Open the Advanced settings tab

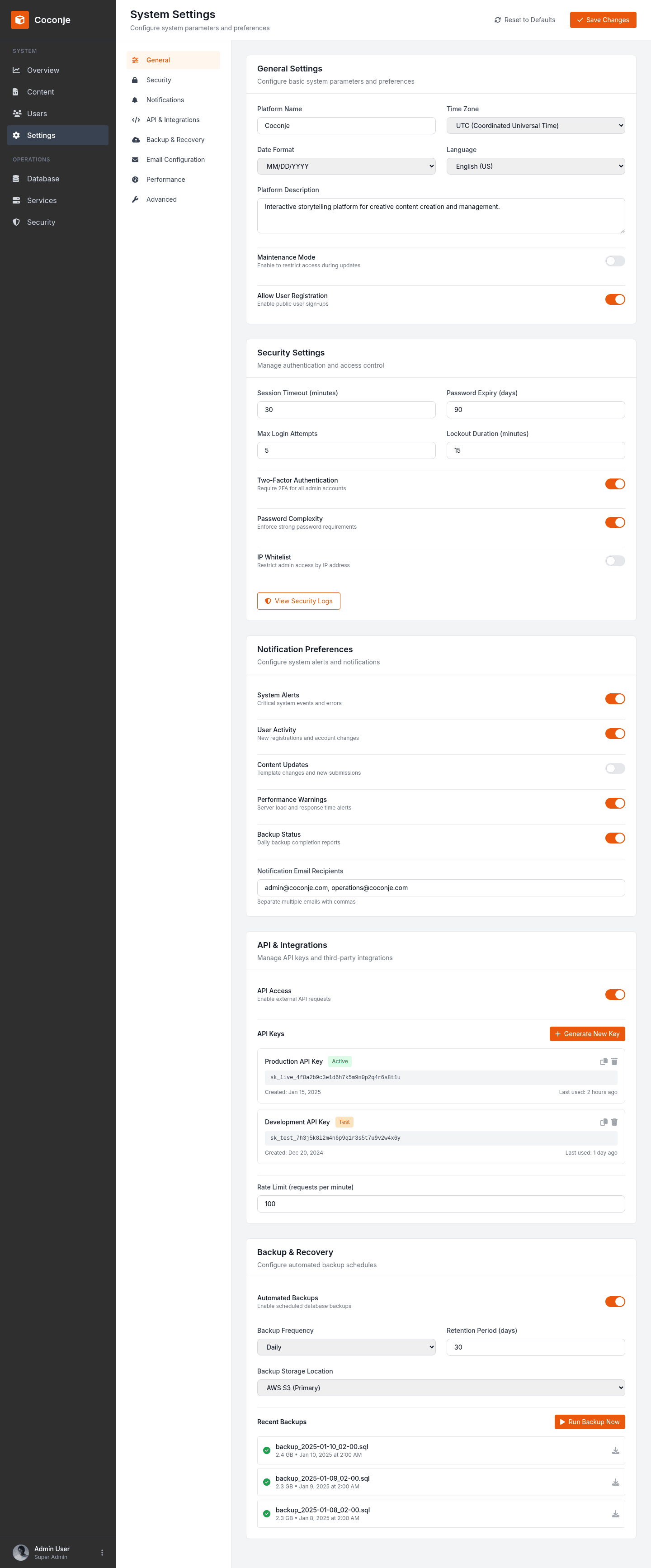tap(174, 199)
